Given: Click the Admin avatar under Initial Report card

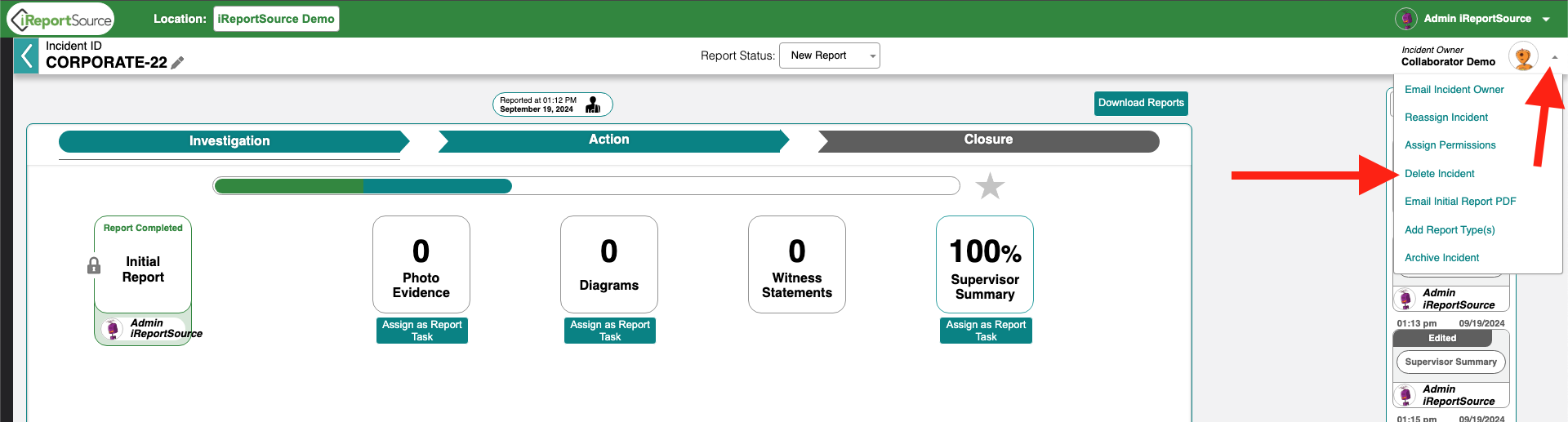Looking at the screenshot, I should 114,329.
